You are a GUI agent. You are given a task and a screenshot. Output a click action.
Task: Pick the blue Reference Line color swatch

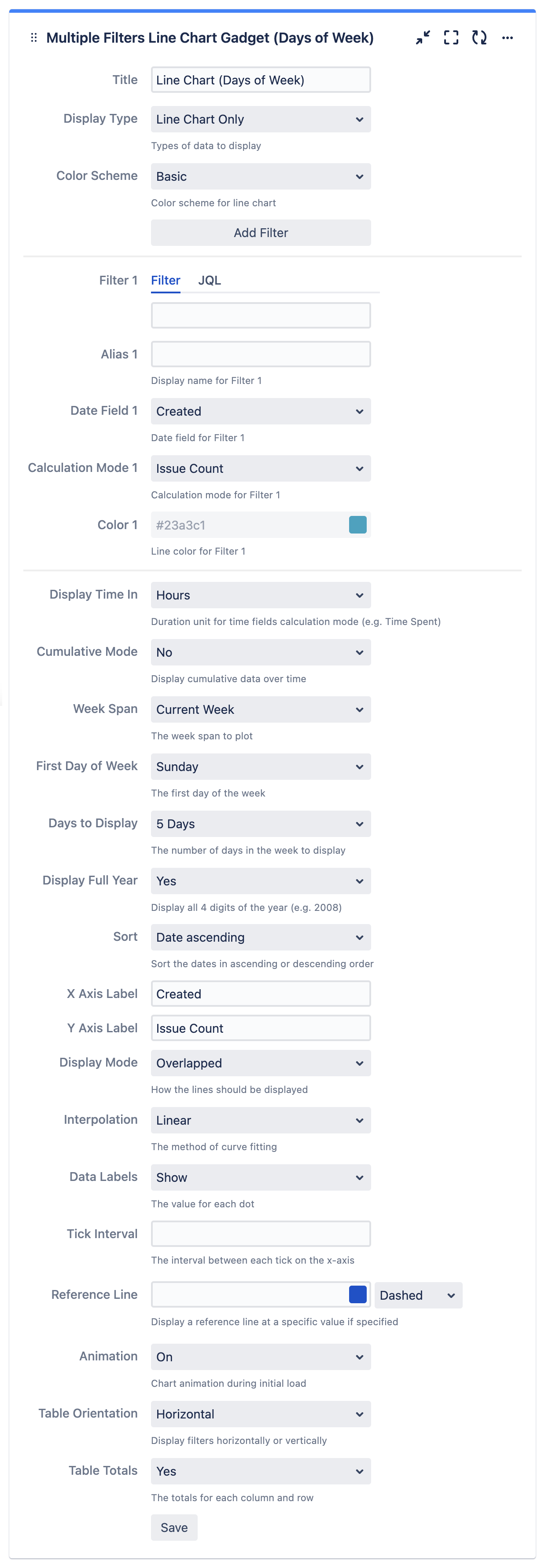coord(357,1294)
